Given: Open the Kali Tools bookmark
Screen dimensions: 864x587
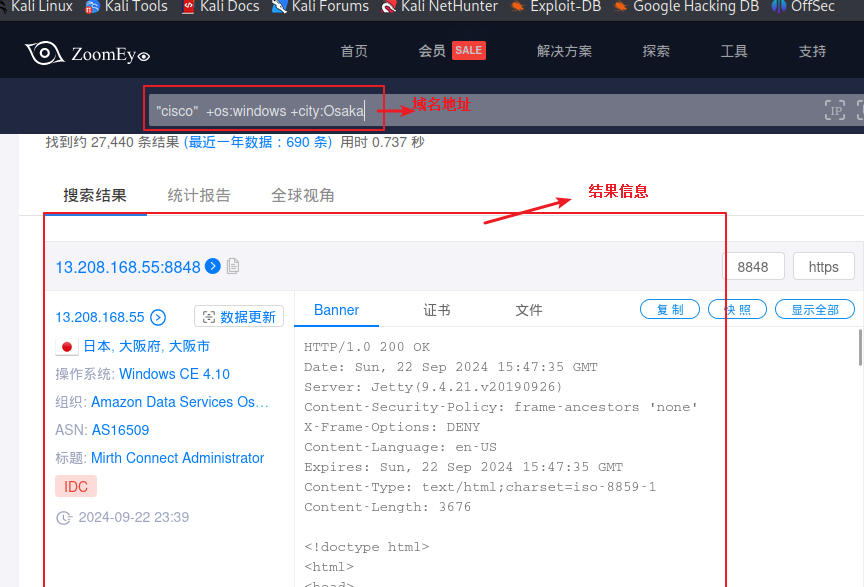Looking at the screenshot, I should coord(126,7).
